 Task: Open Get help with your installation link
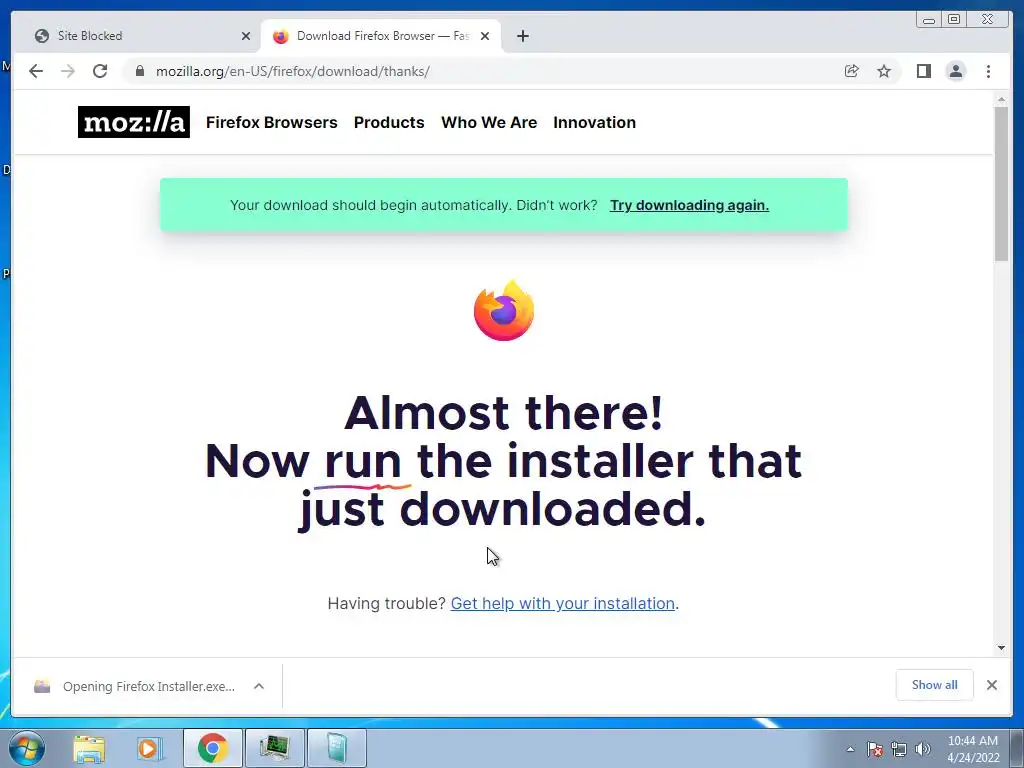click(x=563, y=603)
